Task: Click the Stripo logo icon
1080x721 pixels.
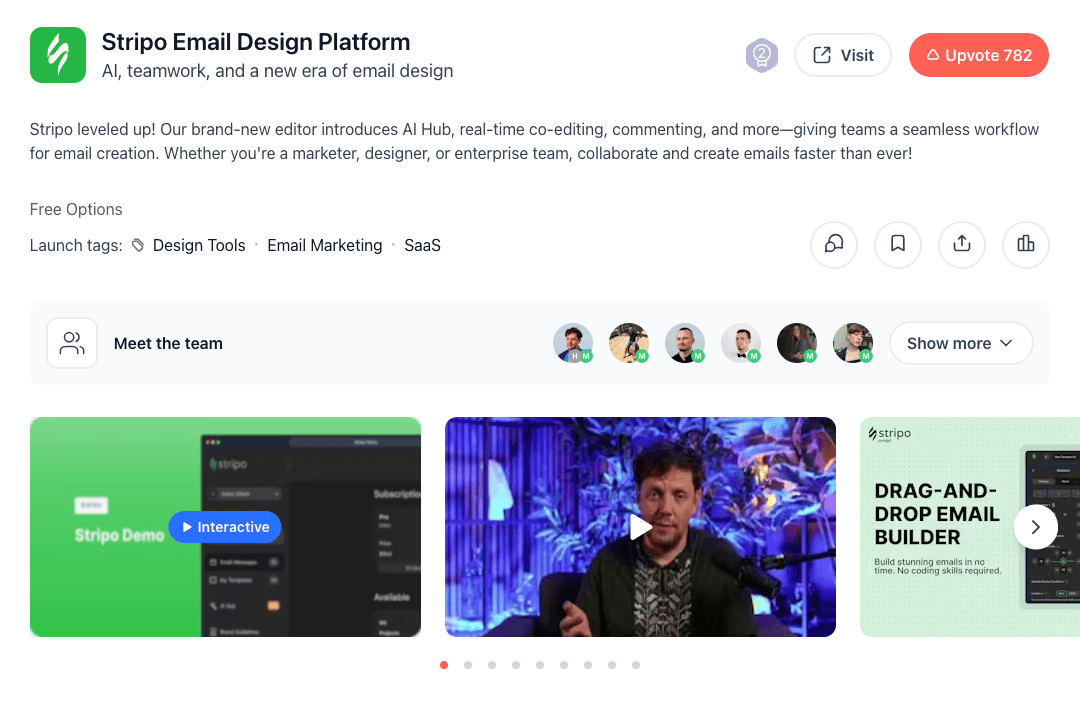Action: [57, 55]
